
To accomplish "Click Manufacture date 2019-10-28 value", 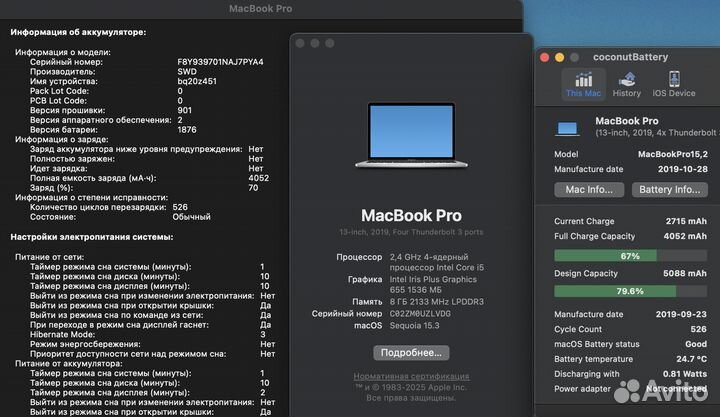I will point(682,169).
